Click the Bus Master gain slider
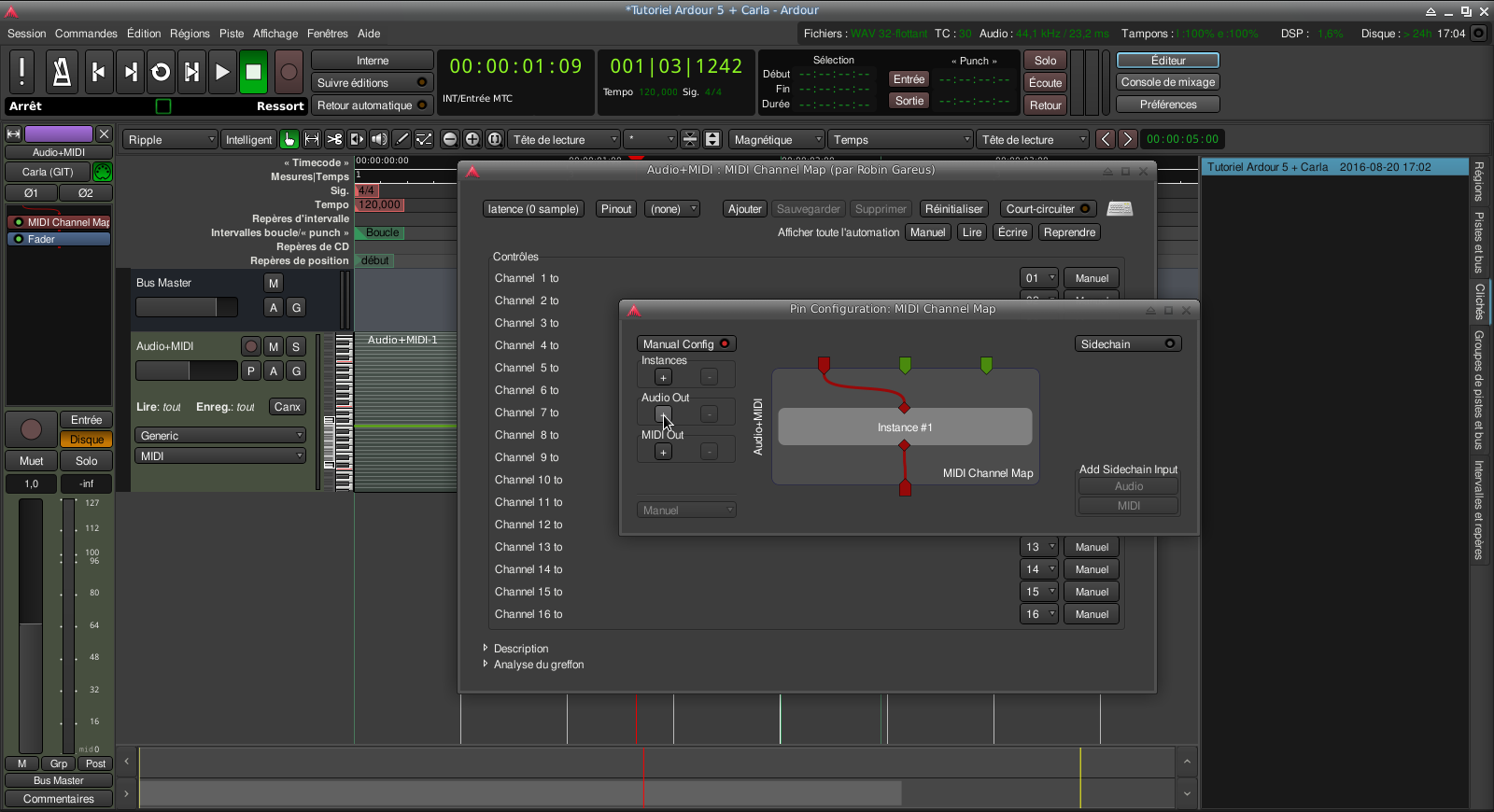Viewport: 1494px width, 812px height. (x=187, y=307)
